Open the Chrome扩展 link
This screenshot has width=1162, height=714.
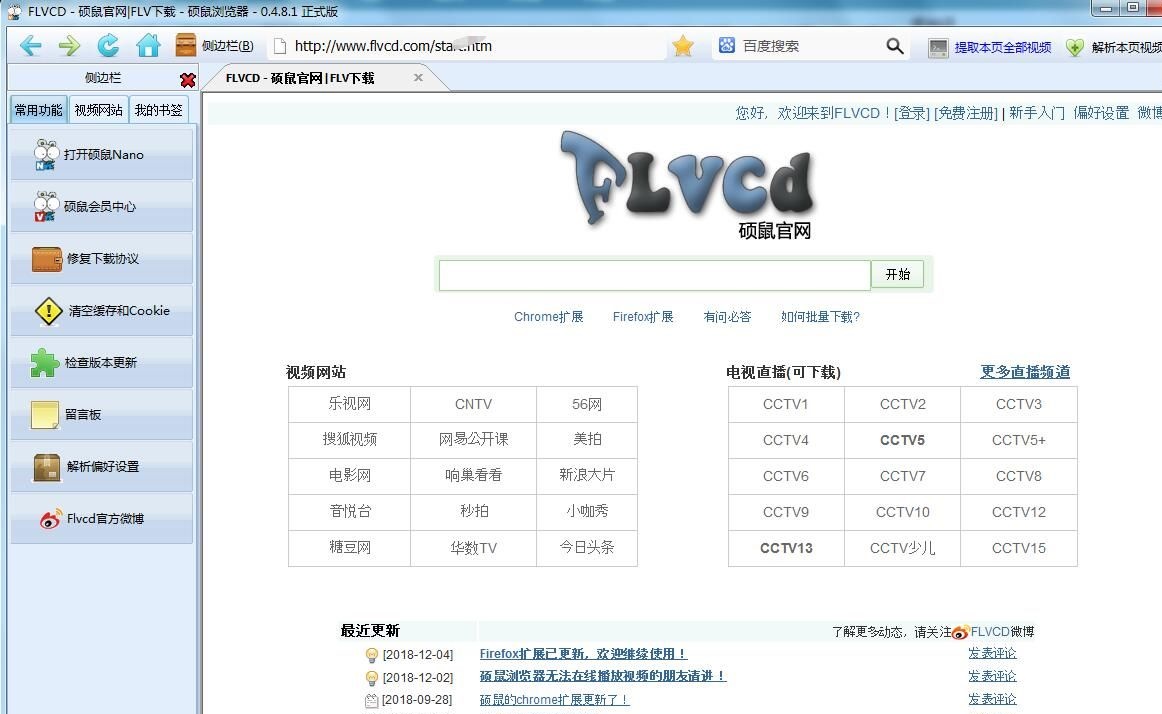548,317
